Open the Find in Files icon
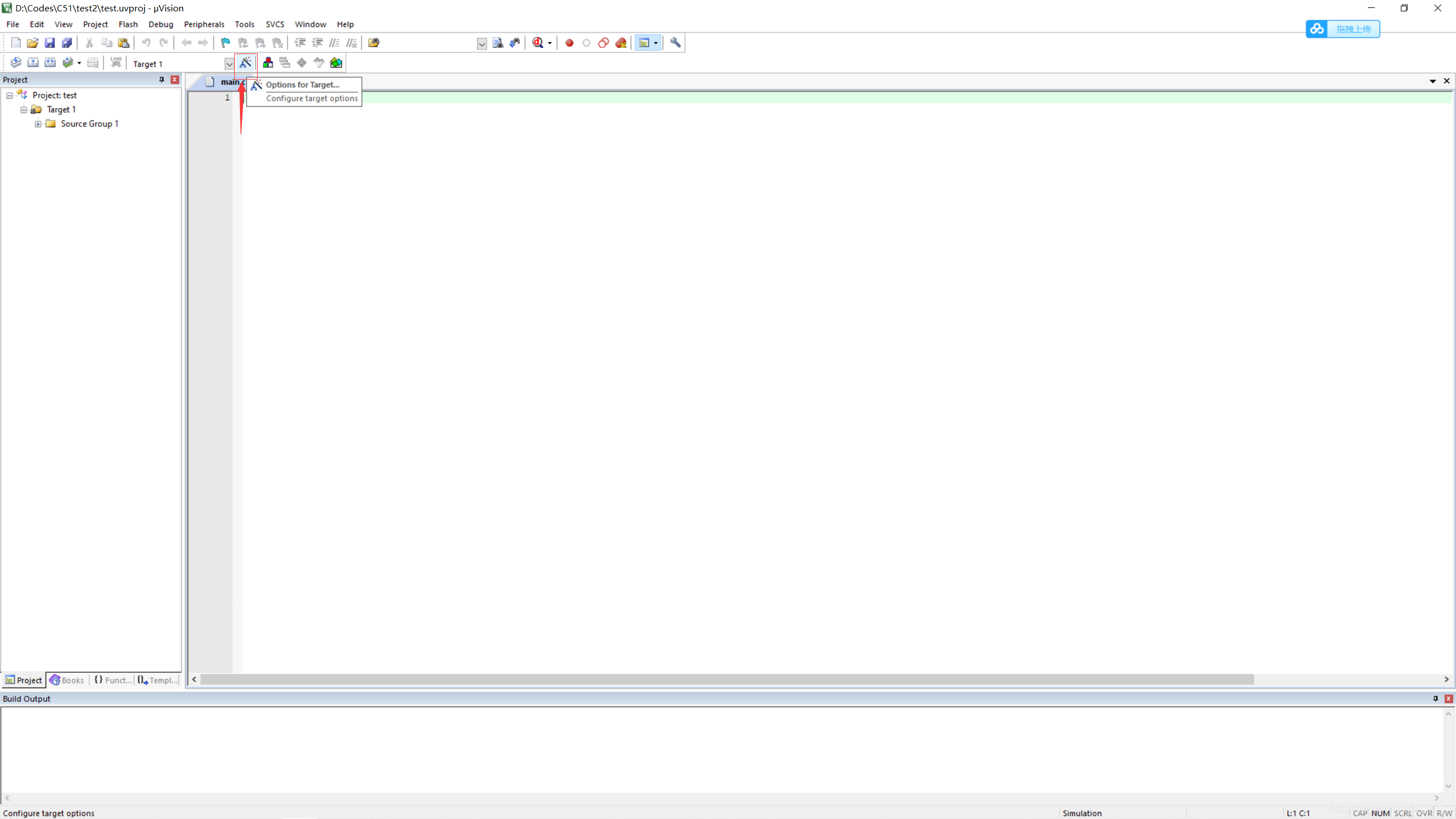 (374, 43)
